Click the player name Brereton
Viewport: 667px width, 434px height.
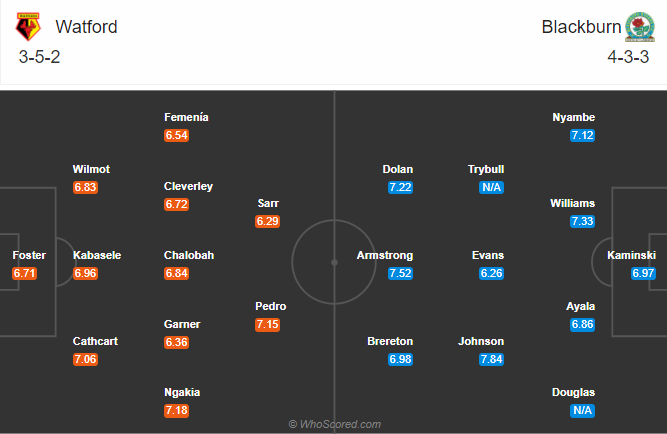coord(390,341)
